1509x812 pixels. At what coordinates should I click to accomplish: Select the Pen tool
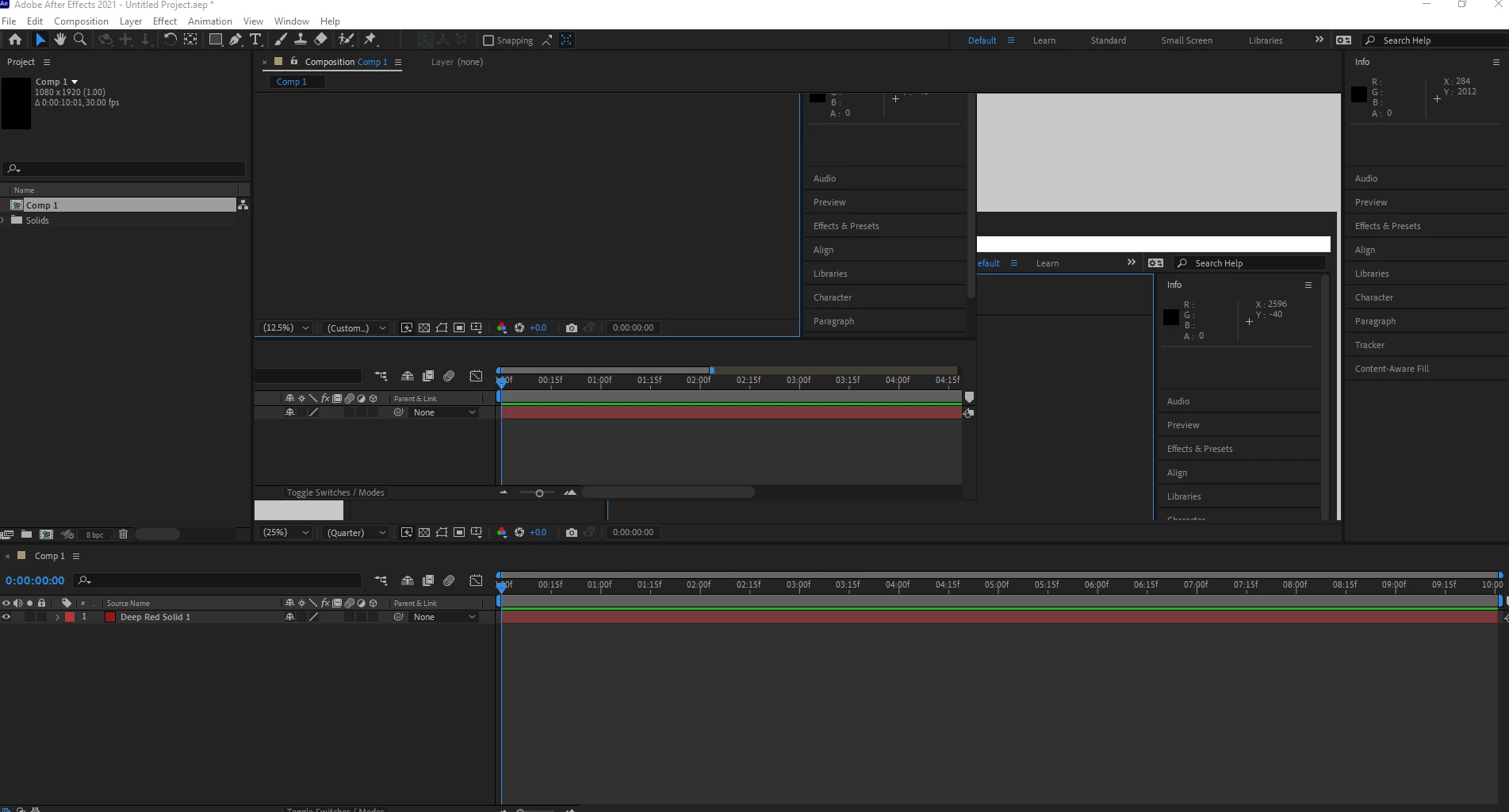coord(236,39)
